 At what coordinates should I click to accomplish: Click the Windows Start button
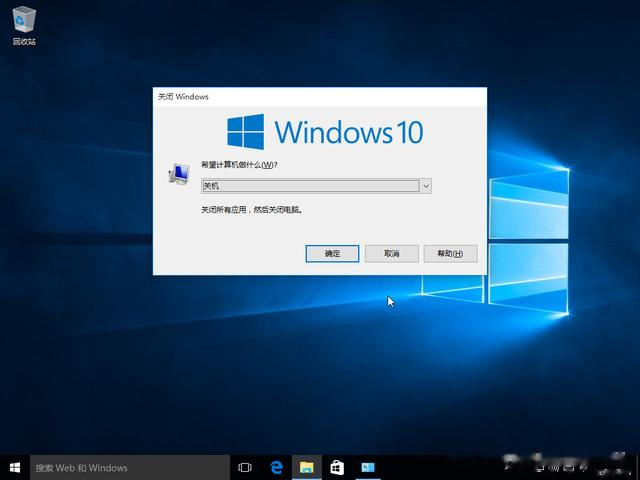15,468
